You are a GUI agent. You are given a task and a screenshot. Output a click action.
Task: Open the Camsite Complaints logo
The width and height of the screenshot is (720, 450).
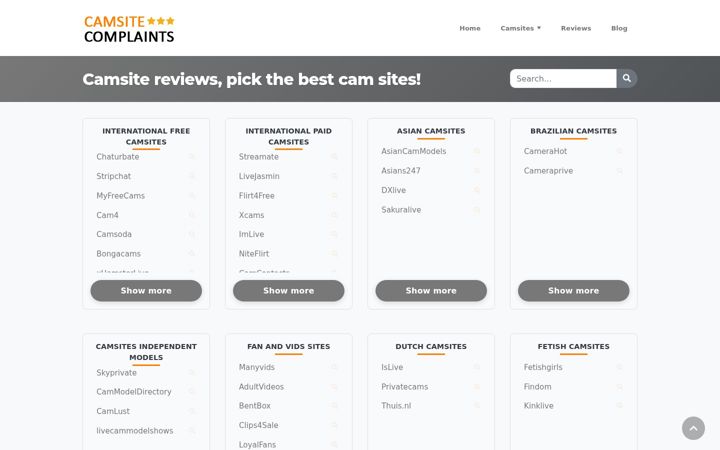129,28
